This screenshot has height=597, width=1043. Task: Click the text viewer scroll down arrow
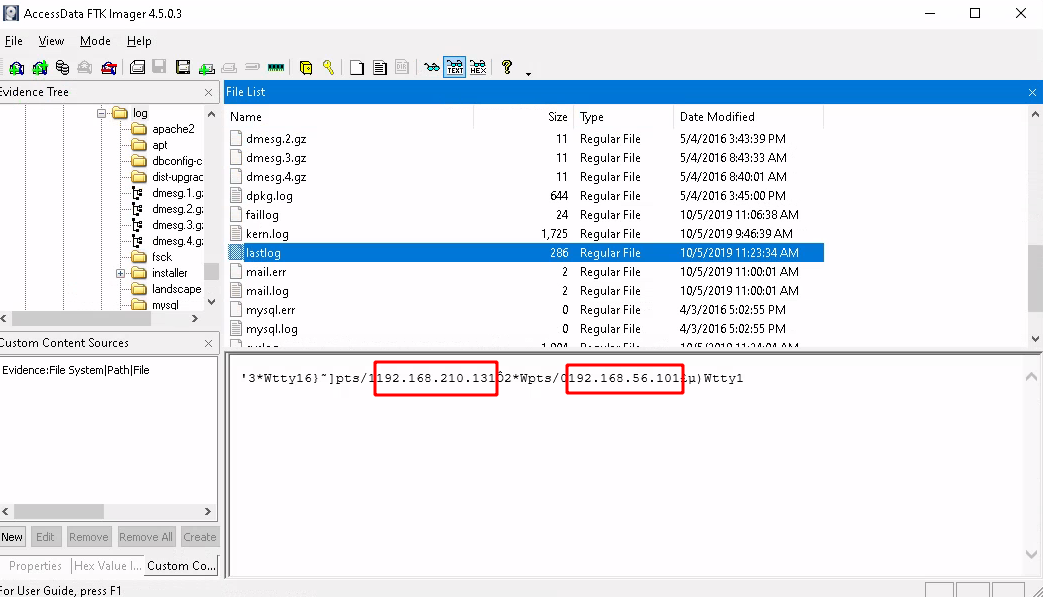(x=1031, y=554)
